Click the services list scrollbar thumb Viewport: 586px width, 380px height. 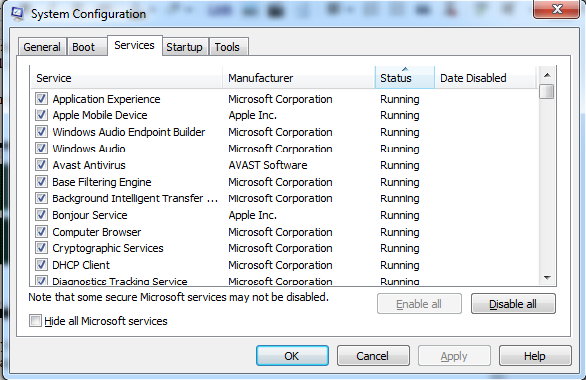(x=547, y=92)
